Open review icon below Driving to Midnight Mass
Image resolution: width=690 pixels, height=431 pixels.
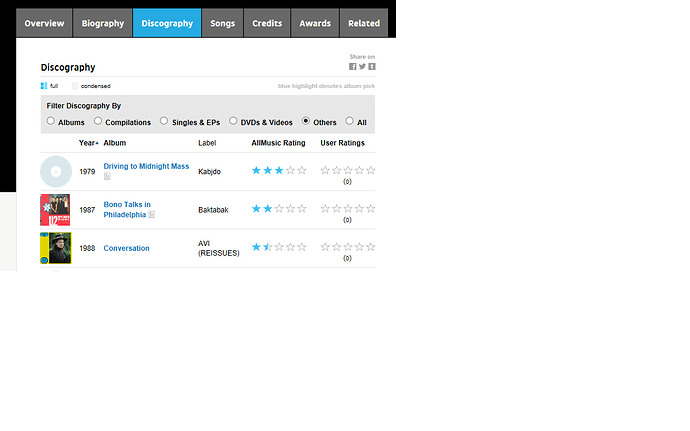pyautogui.click(x=107, y=176)
